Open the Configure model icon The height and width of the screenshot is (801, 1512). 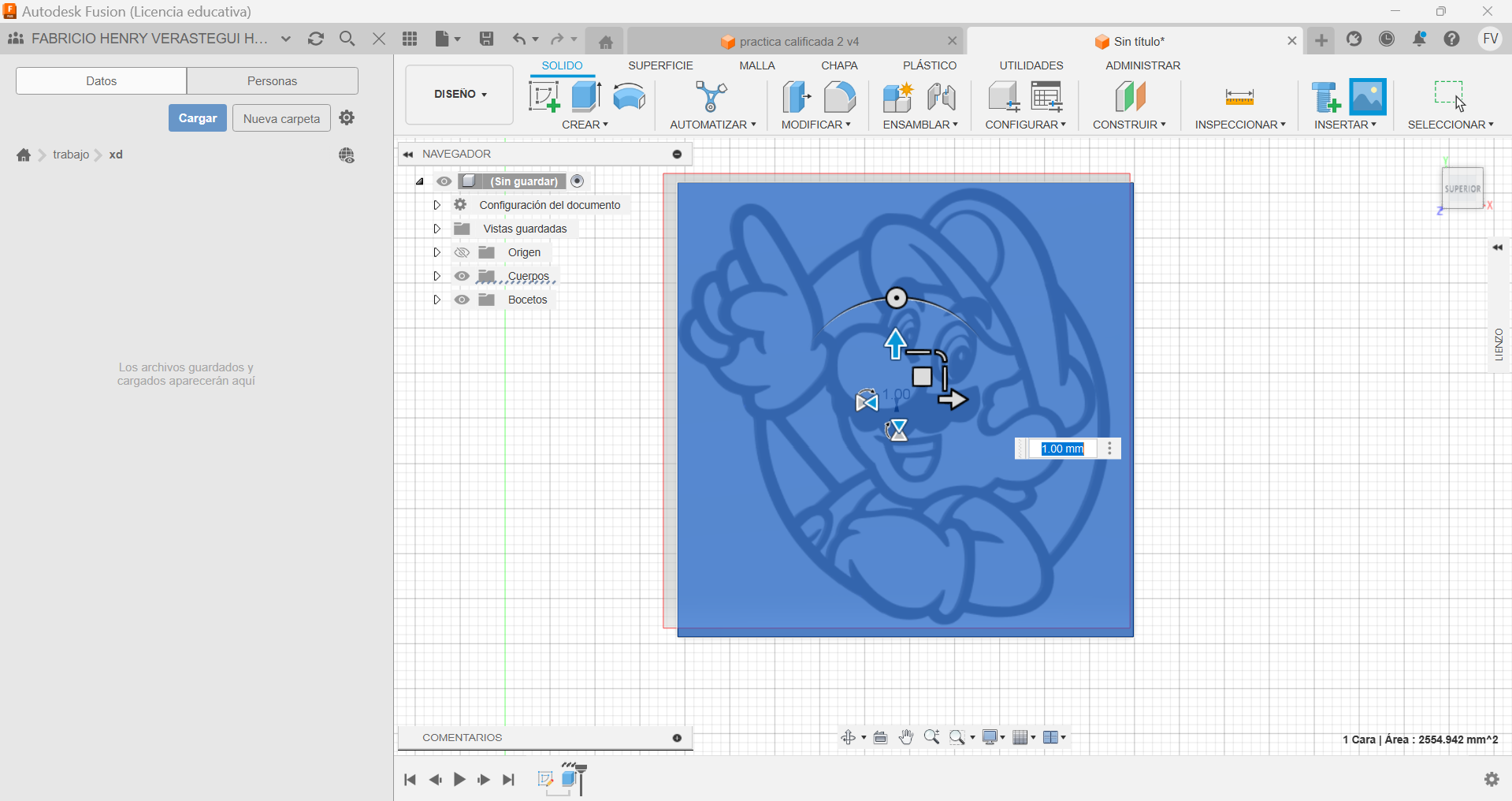[1004, 98]
